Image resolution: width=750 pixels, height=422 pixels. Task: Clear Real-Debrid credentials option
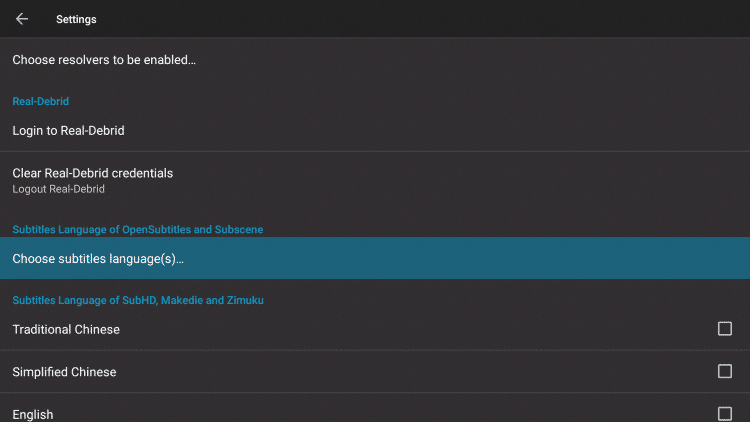coord(375,180)
